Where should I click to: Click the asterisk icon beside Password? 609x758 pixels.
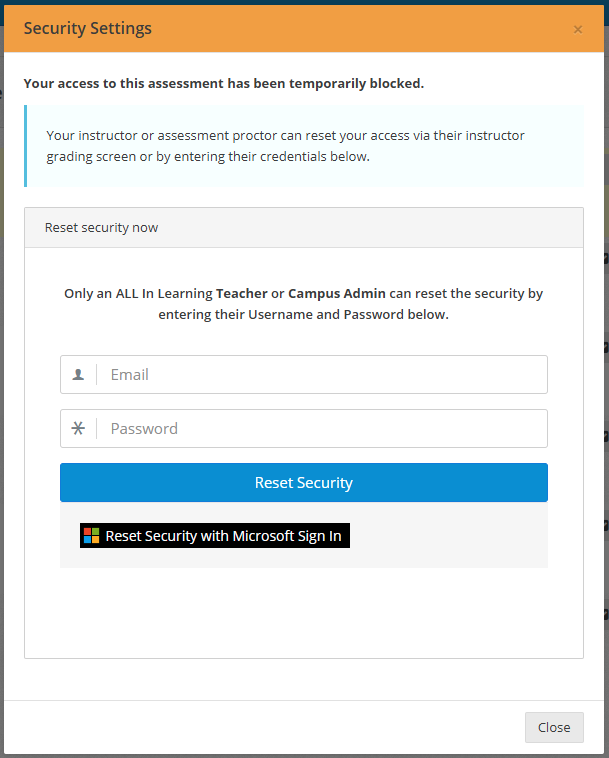tap(78, 428)
